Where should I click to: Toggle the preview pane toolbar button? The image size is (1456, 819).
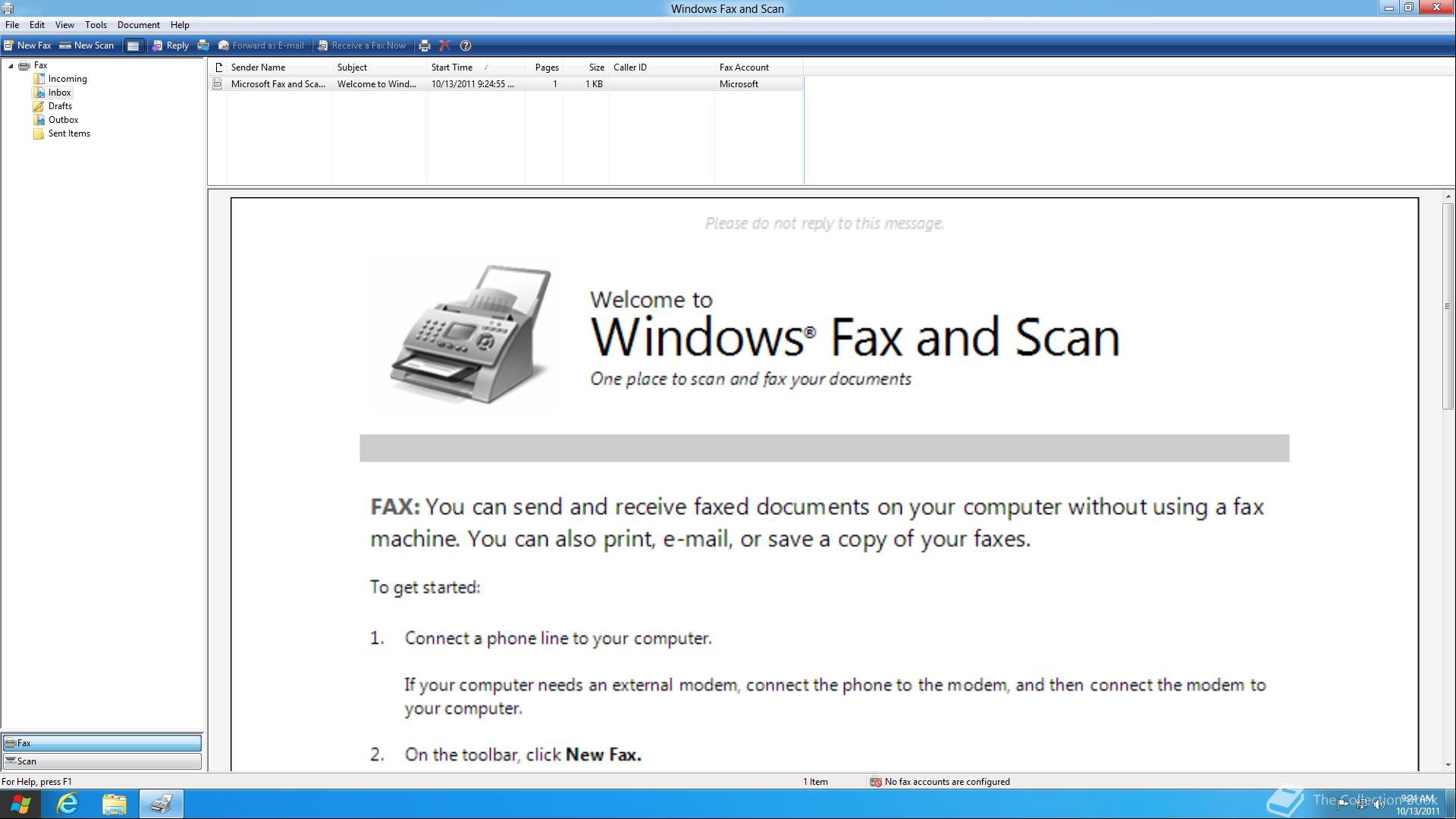133,45
